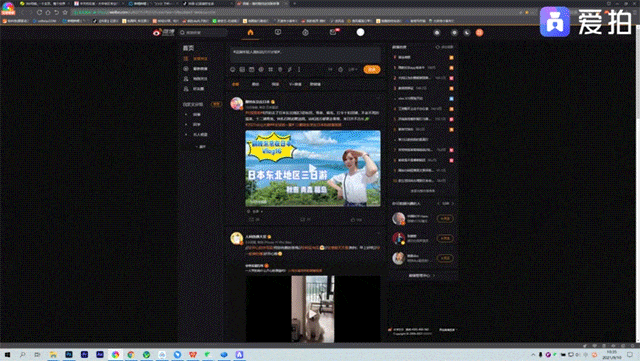Select the 全部 feed tab
This screenshot has height=361, width=640.
(236, 84)
